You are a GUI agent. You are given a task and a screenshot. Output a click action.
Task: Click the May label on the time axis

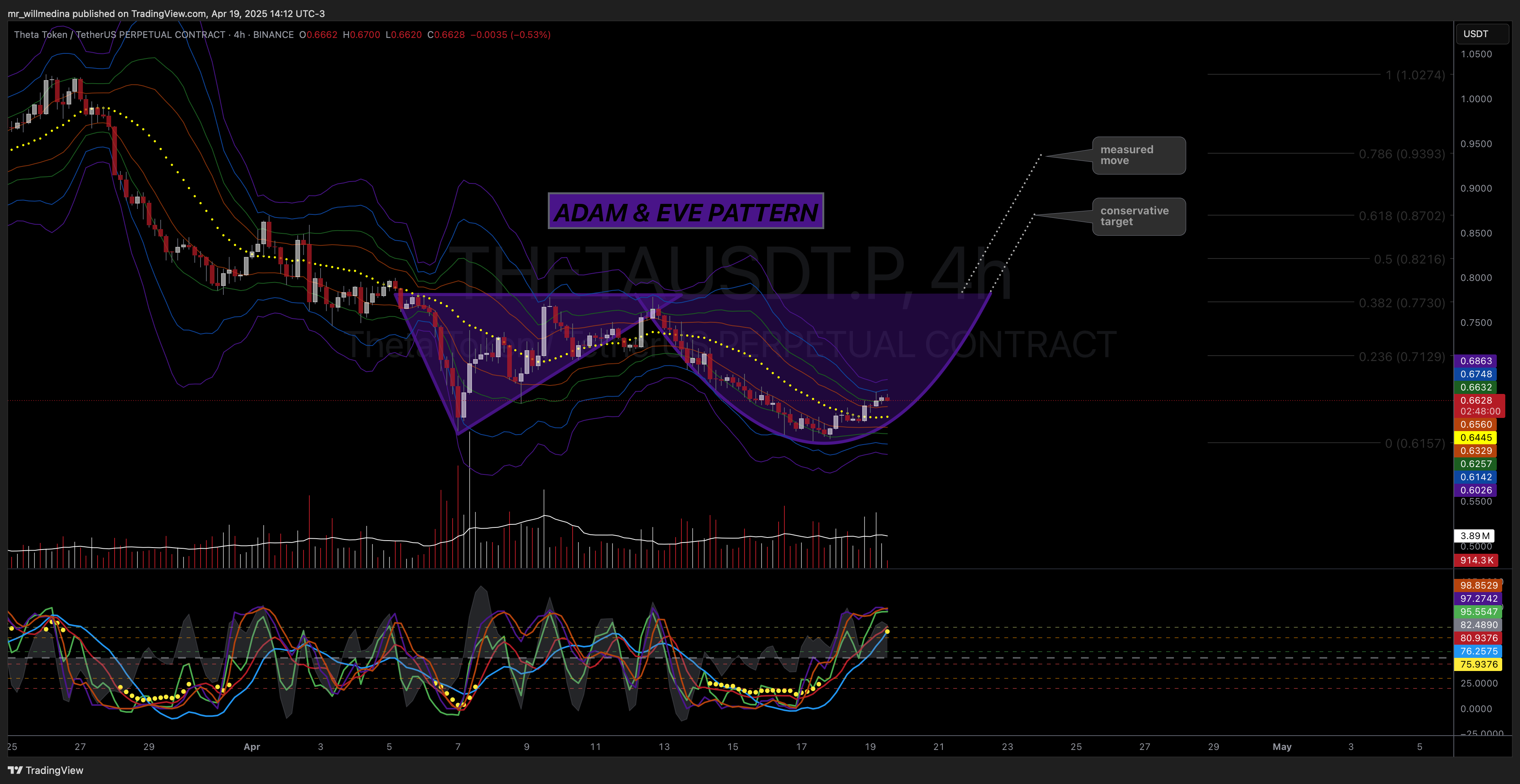1282,747
